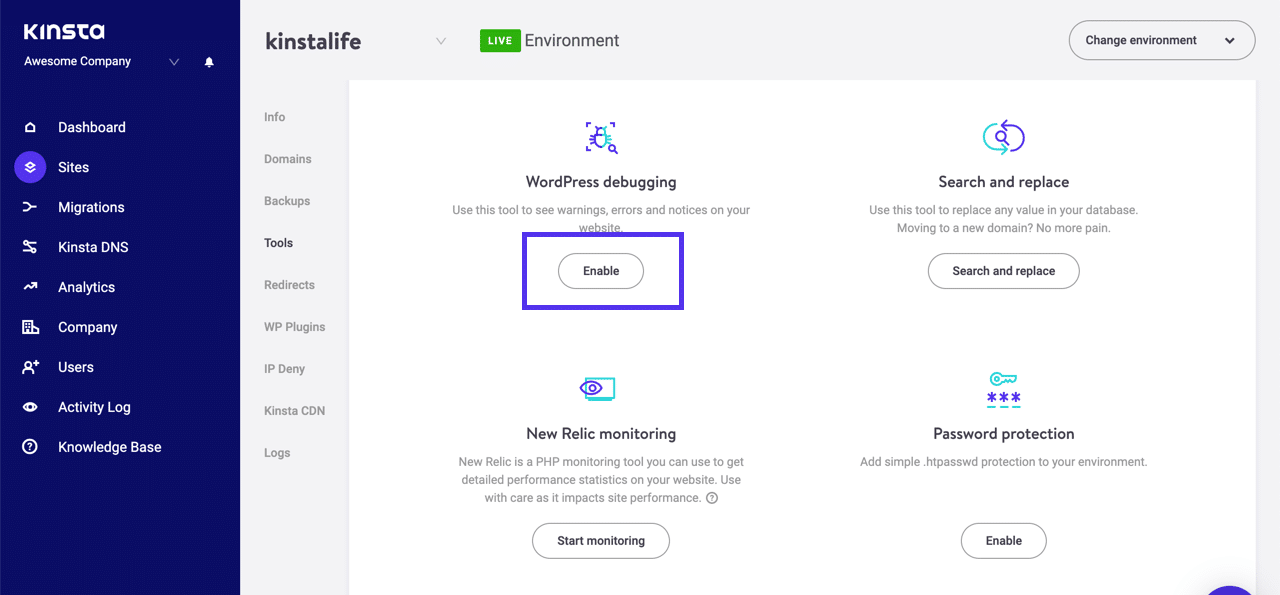Viewport: 1280px width, 595px height.
Task: Open Kinsta DNS from the sidebar
Action: pyautogui.click(x=32, y=247)
